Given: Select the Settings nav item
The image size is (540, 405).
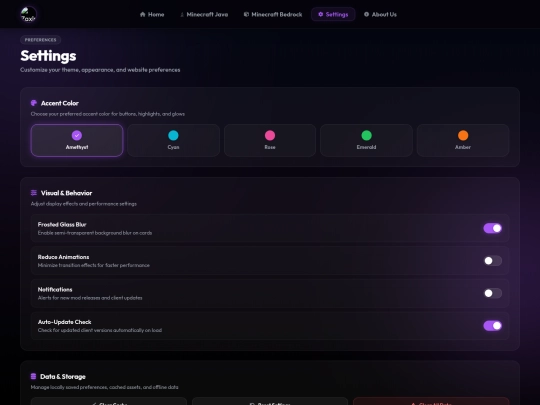Looking at the screenshot, I should coord(333,14).
